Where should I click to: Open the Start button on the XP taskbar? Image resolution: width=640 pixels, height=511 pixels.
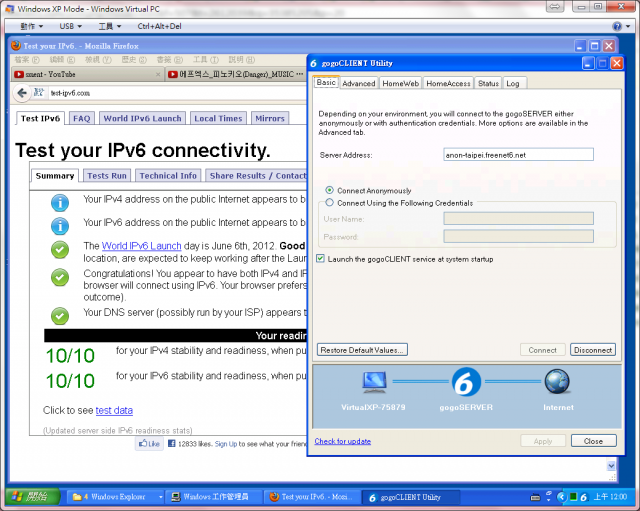[33, 497]
